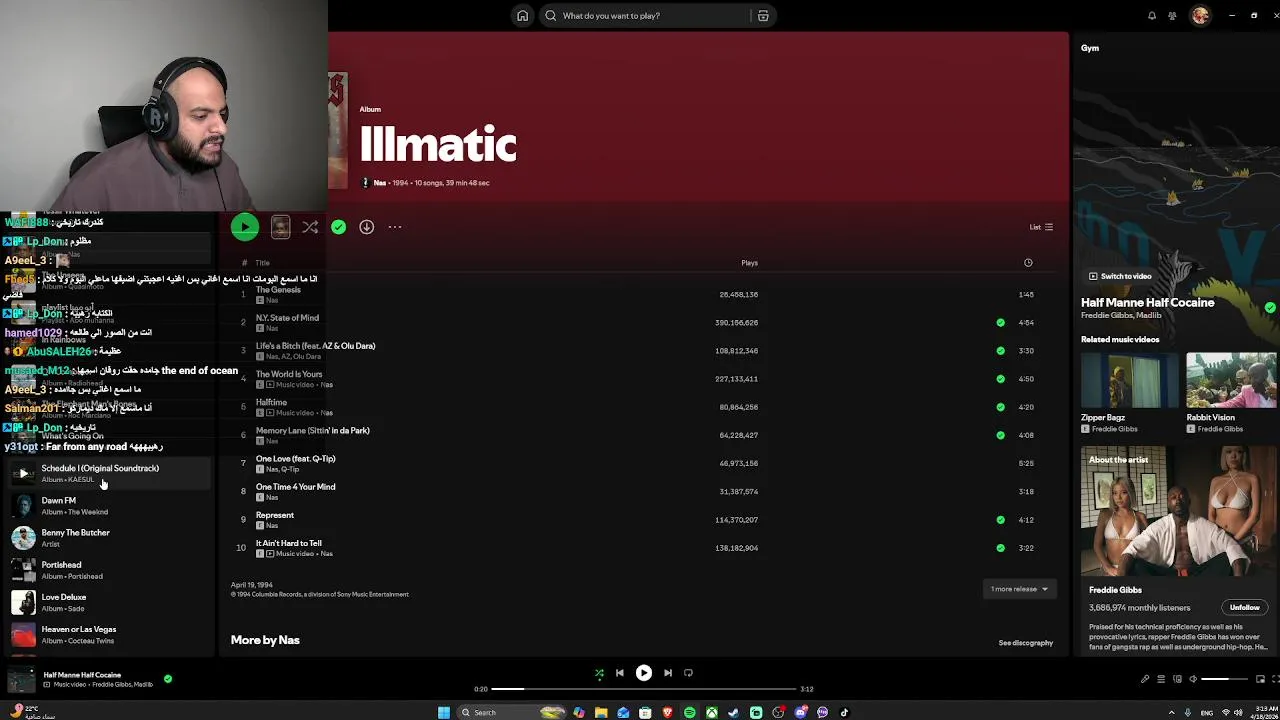Seek within the song progress bar
This screenshot has width=1280, height=720.
click(x=644, y=689)
